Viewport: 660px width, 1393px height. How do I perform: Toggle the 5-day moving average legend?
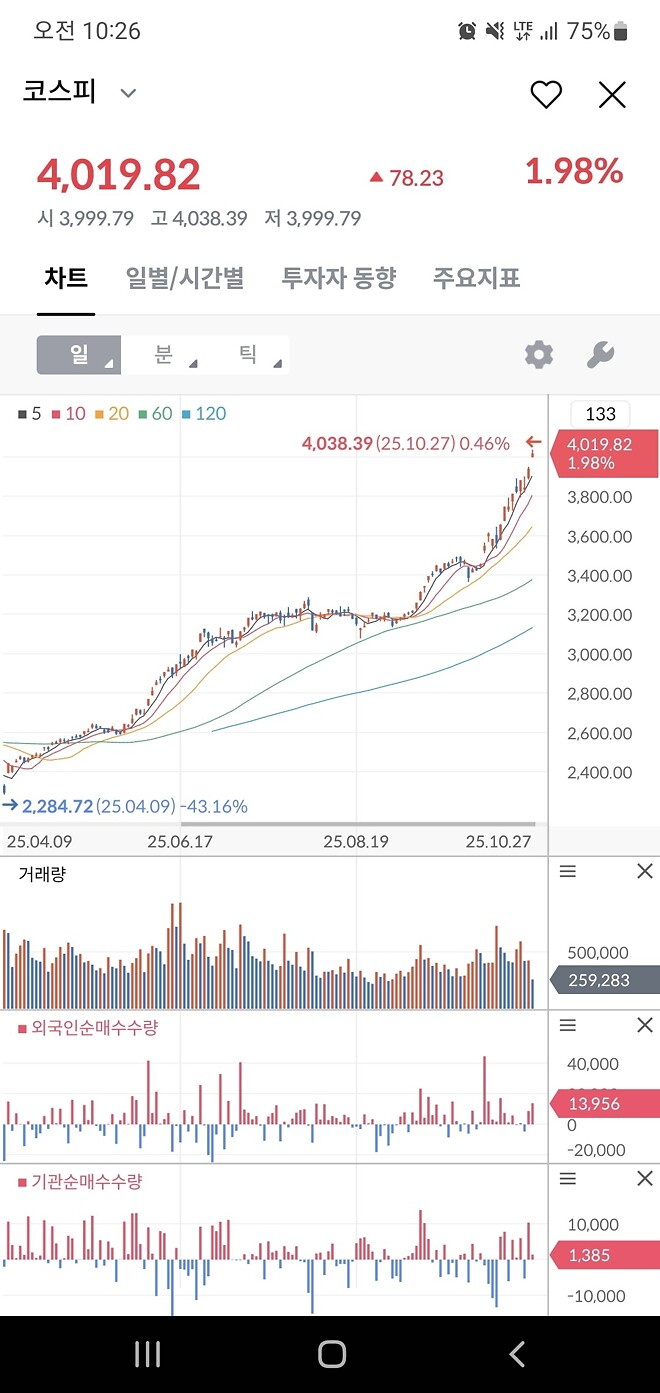[28, 413]
